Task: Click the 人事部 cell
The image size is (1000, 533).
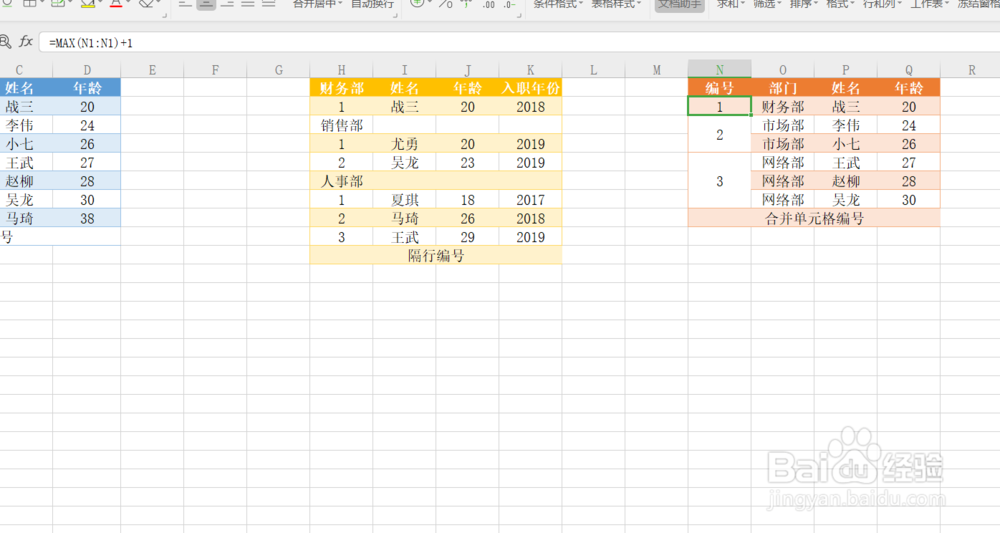Action: pos(341,181)
